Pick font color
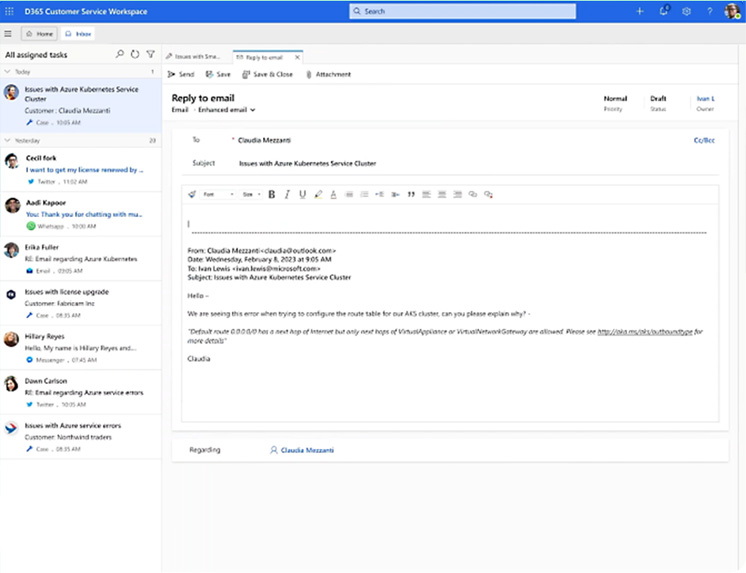This screenshot has height=573, width=746. pos(334,194)
